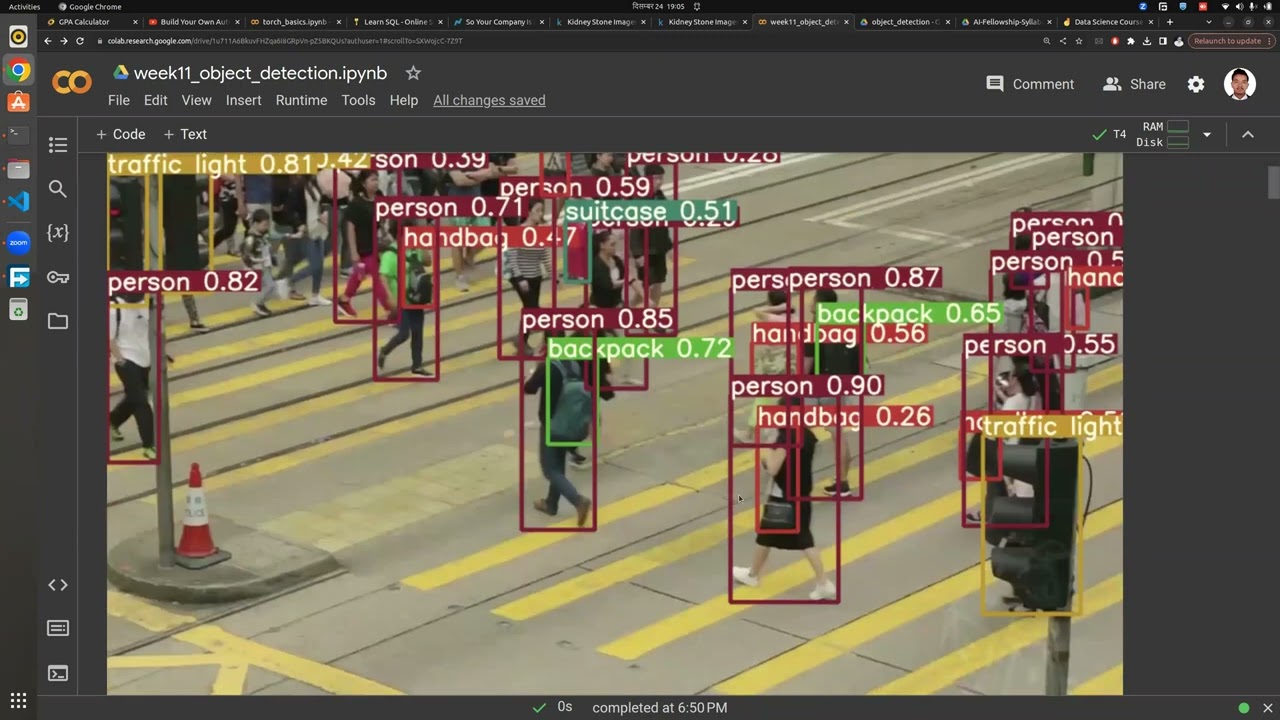Open the secrets key icon

[58, 277]
